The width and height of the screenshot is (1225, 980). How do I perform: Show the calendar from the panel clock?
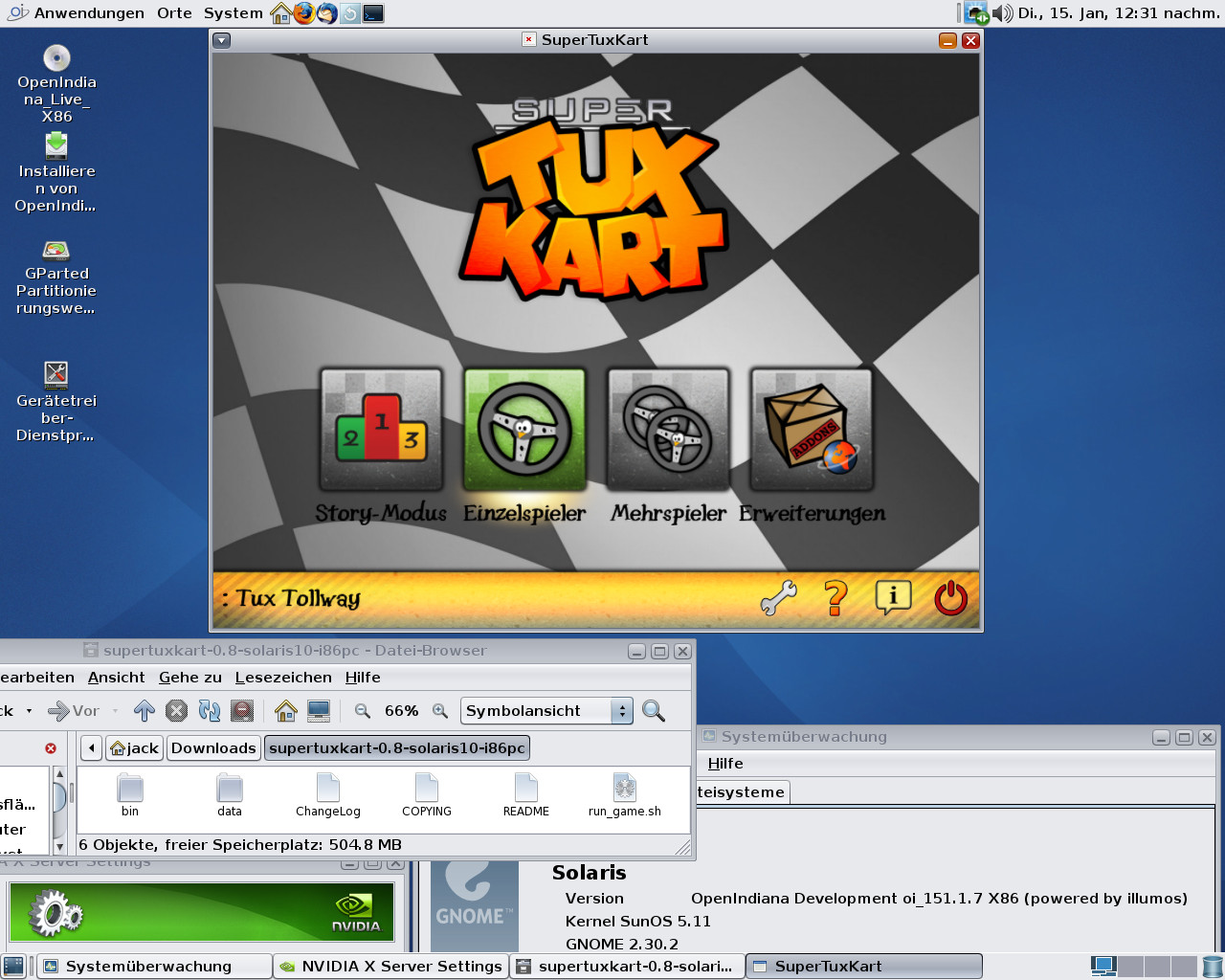click(1119, 13)
